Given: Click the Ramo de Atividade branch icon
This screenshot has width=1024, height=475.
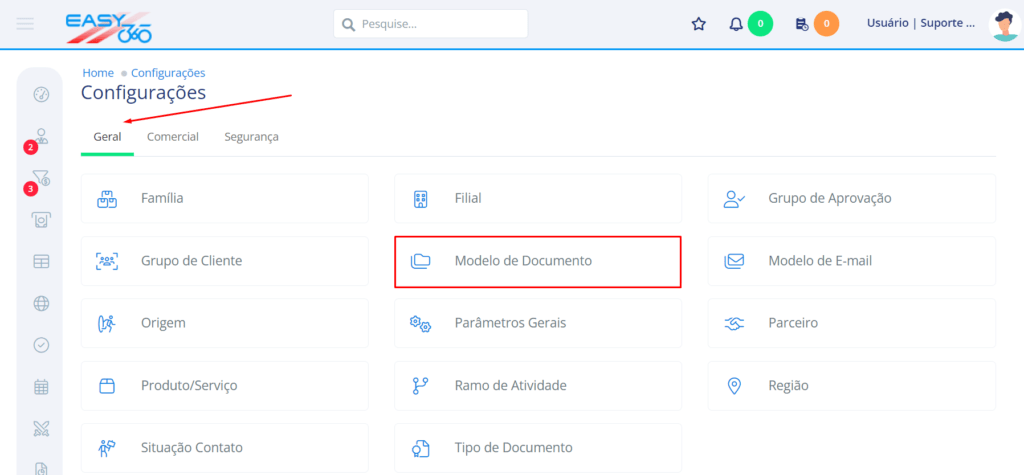Looking at the screenshot, I should pyautogui.click(x=420, y=386).
